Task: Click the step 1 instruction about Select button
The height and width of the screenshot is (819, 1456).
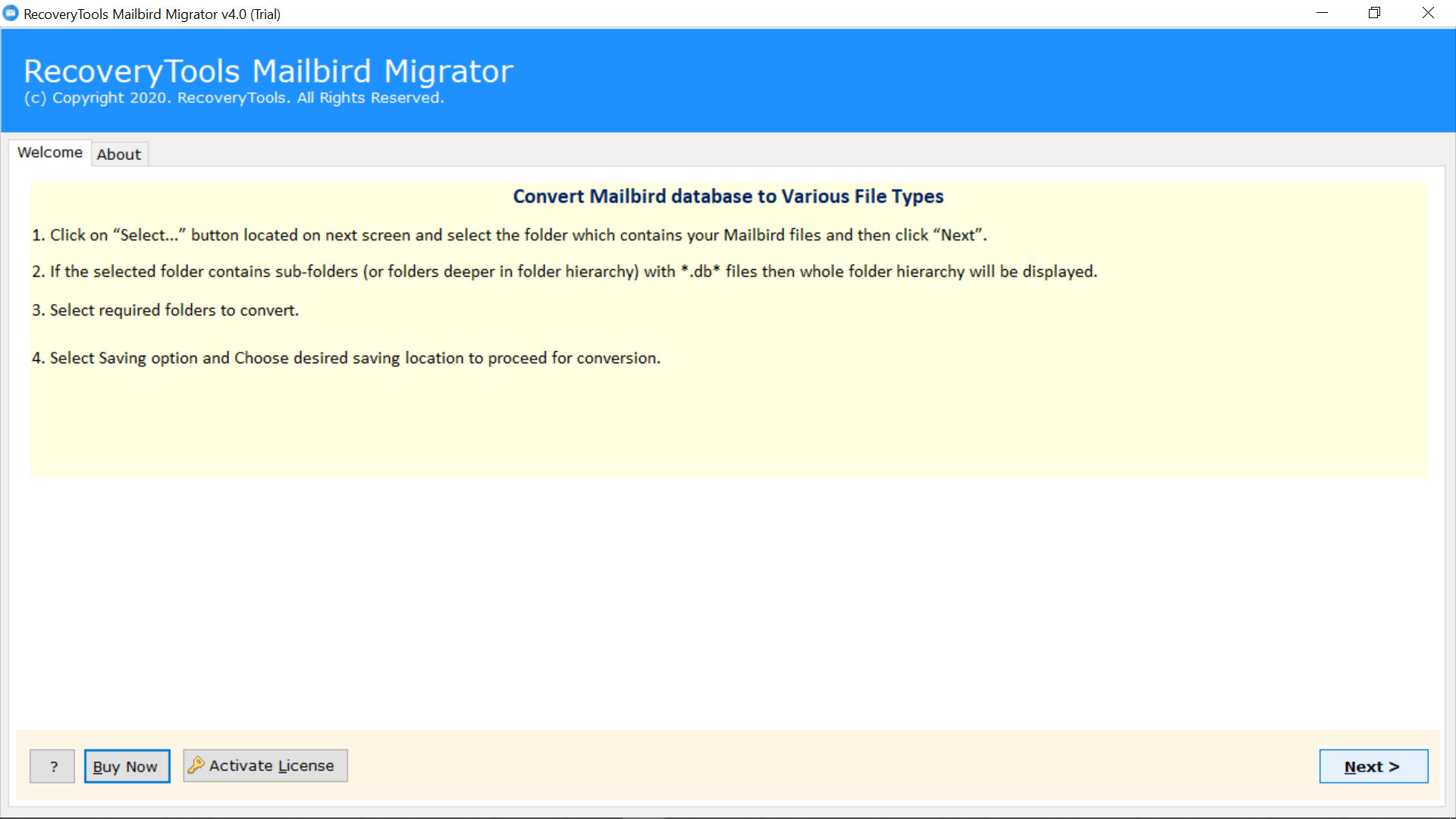Action: [509, 235]
